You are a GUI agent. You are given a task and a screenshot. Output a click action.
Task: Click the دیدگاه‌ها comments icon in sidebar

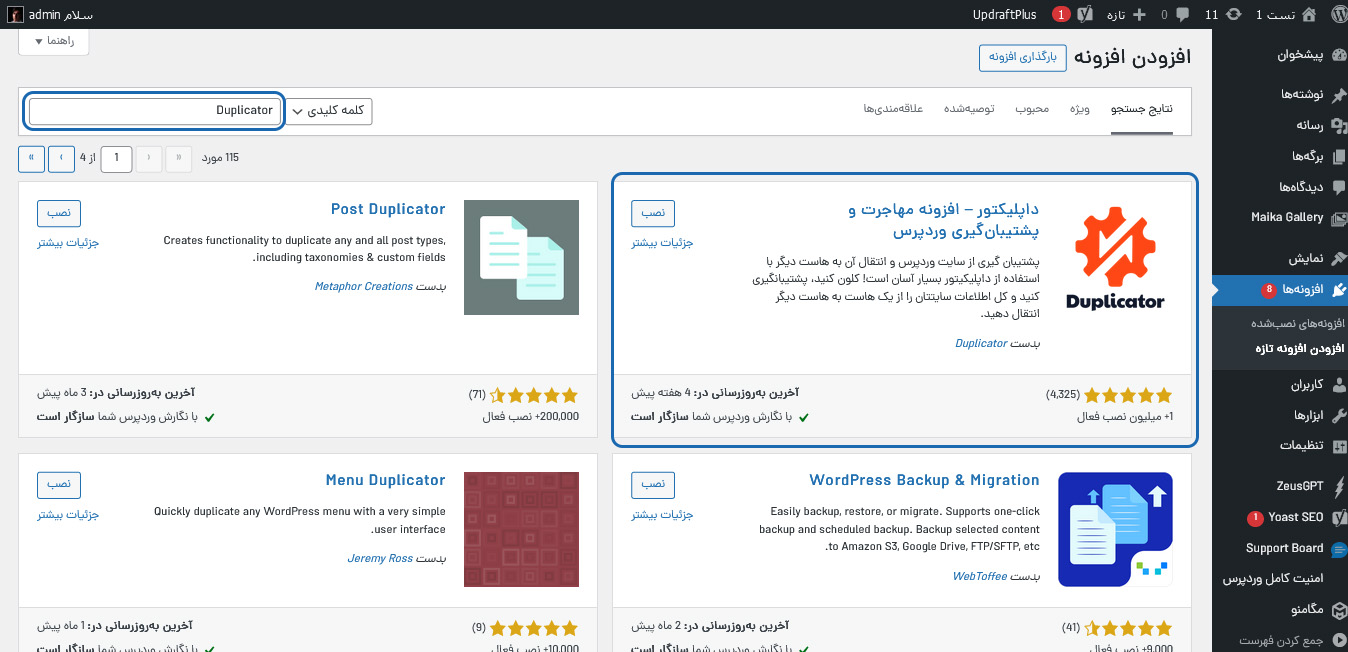click(1339, 187)
